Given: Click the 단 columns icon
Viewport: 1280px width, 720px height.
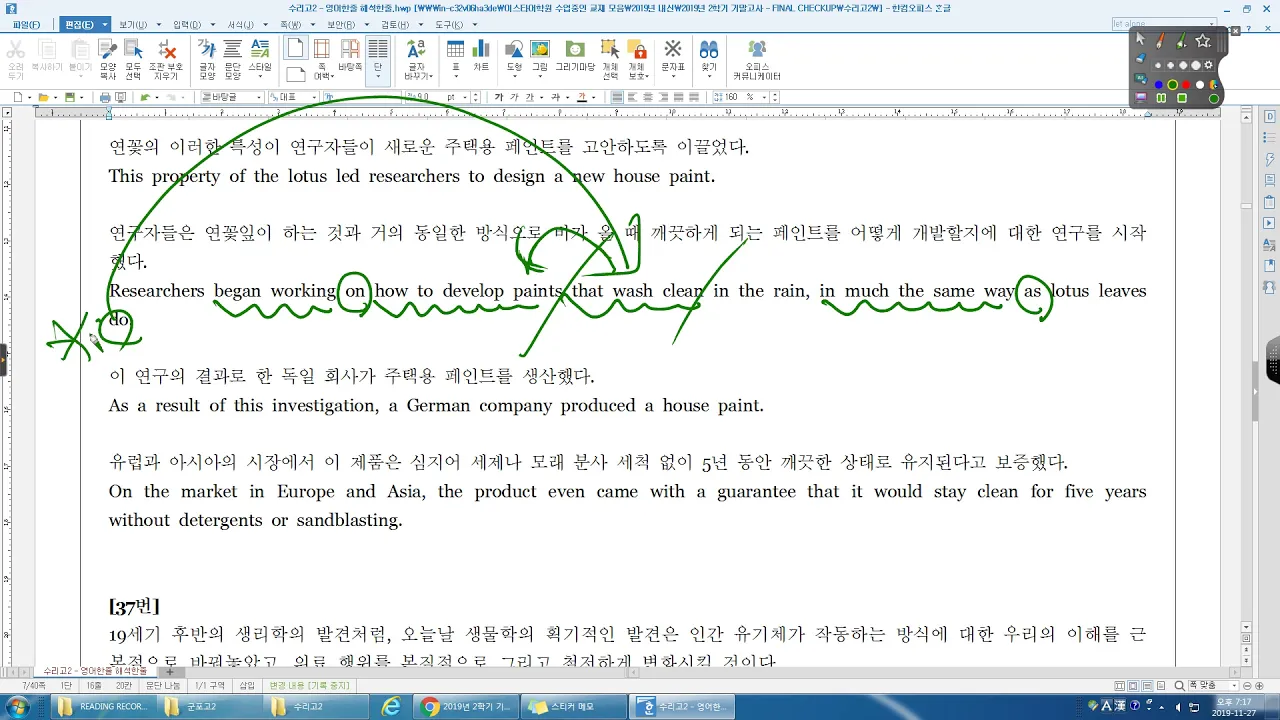Looking at the screenshot, I should [x=378, y=59].
